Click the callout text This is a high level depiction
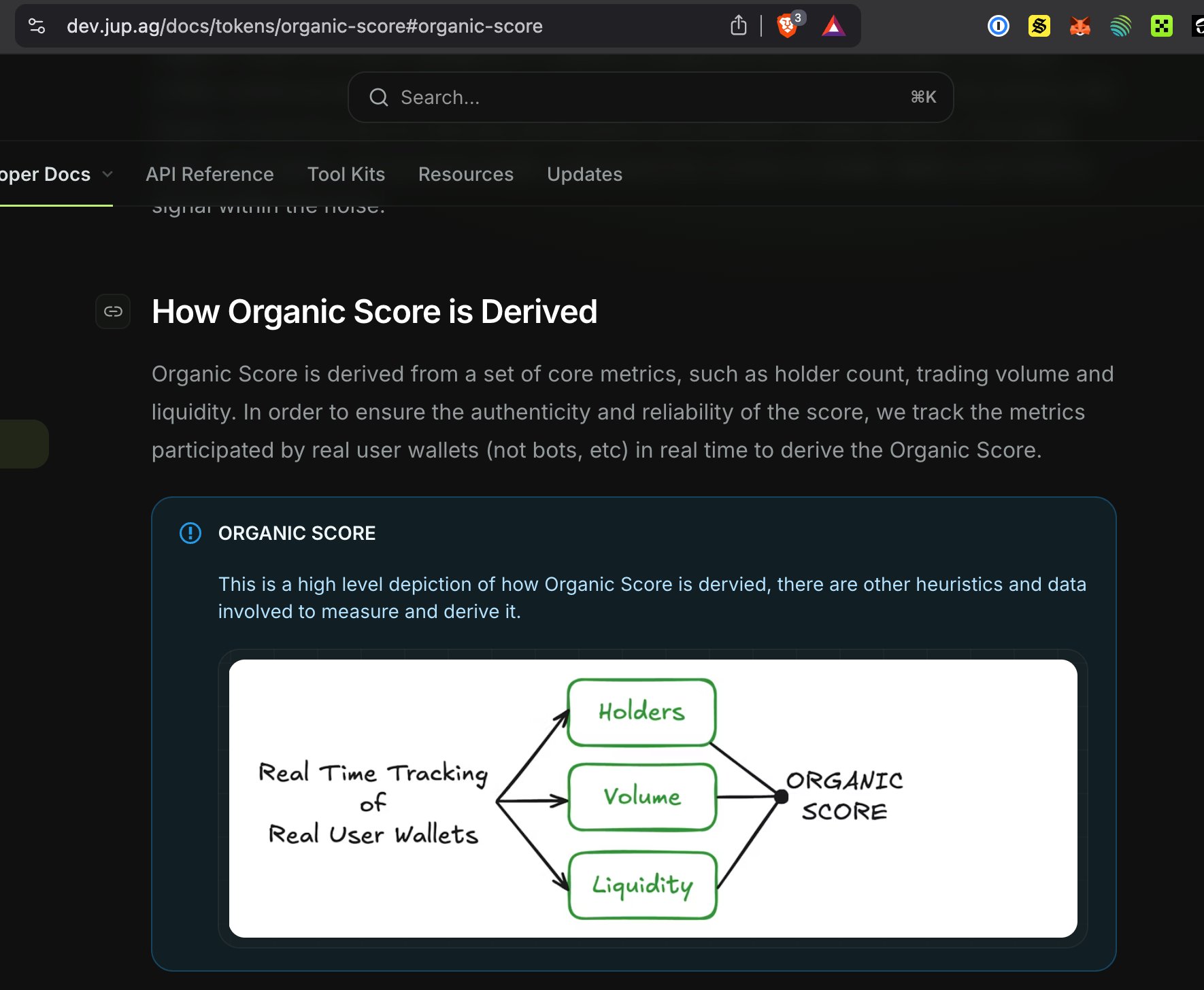The image size is (1204, 990). pos(652,598)
